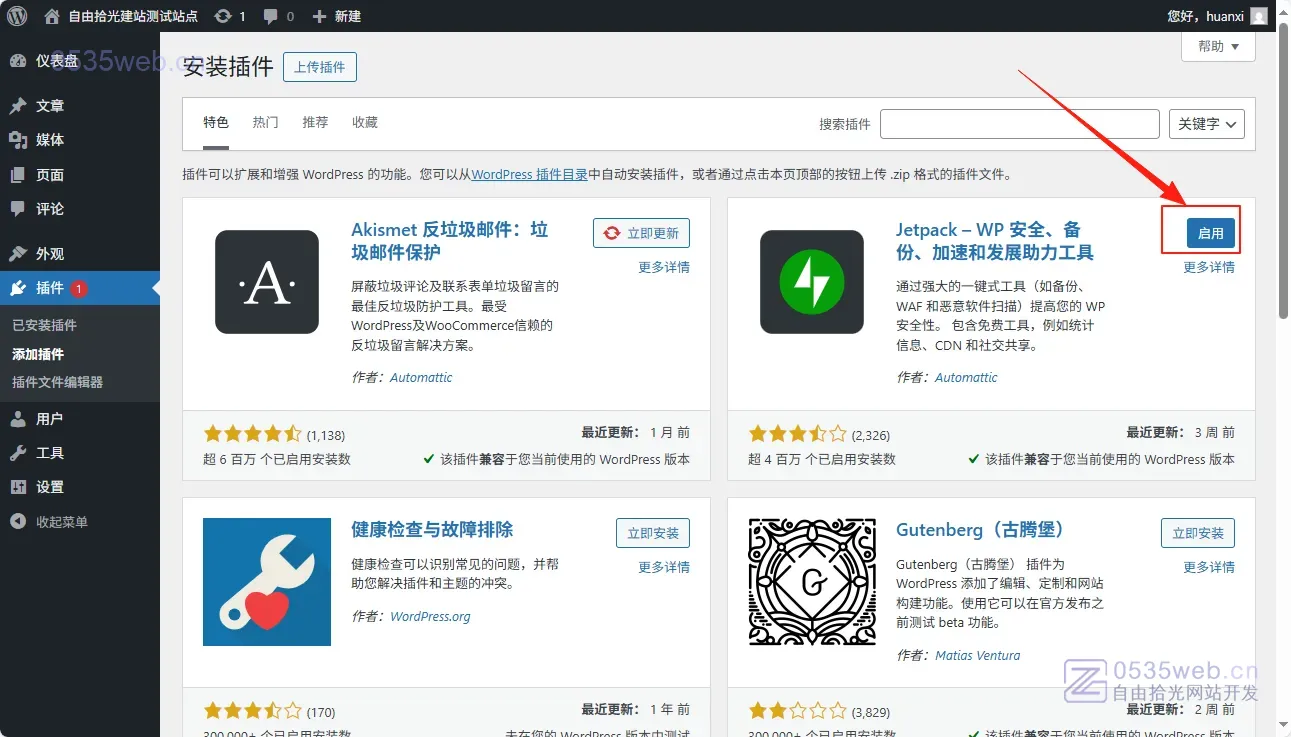Click the WordPress logo in admin bar
The width and height of the screenshot is (1291, 737).
(17, 16)
